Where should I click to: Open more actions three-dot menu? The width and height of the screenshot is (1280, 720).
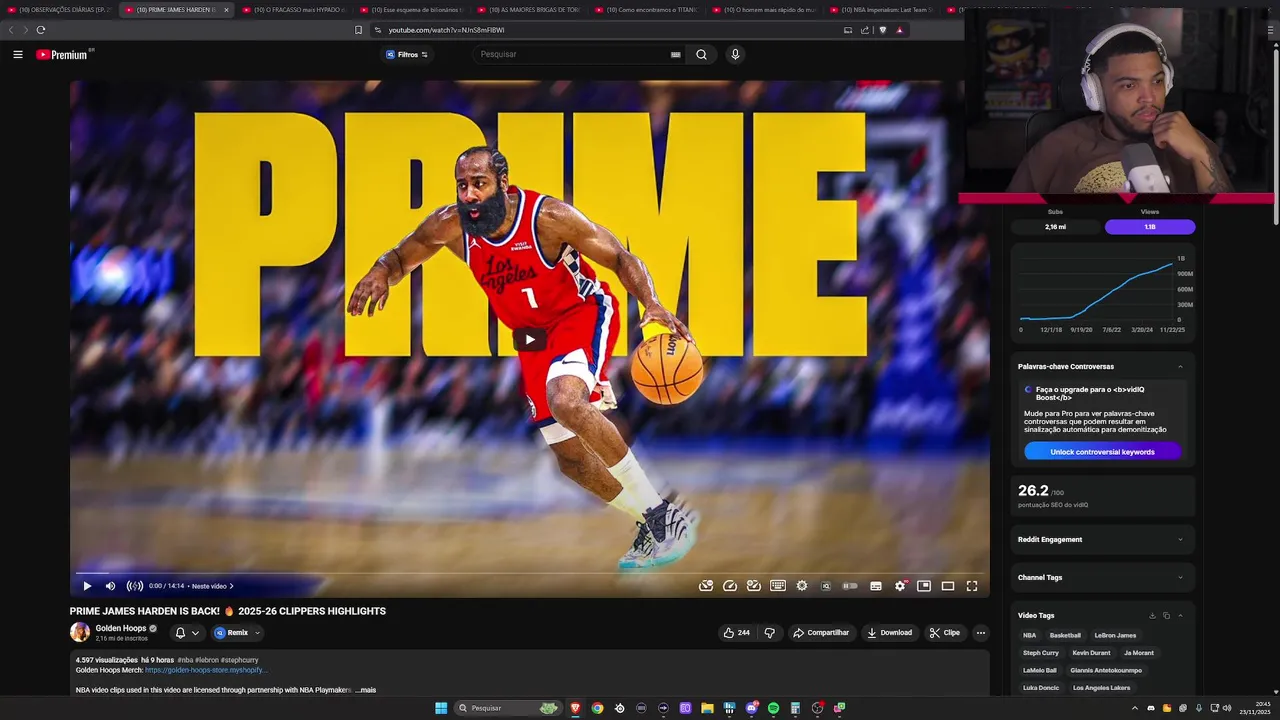[x=981, y=633]
